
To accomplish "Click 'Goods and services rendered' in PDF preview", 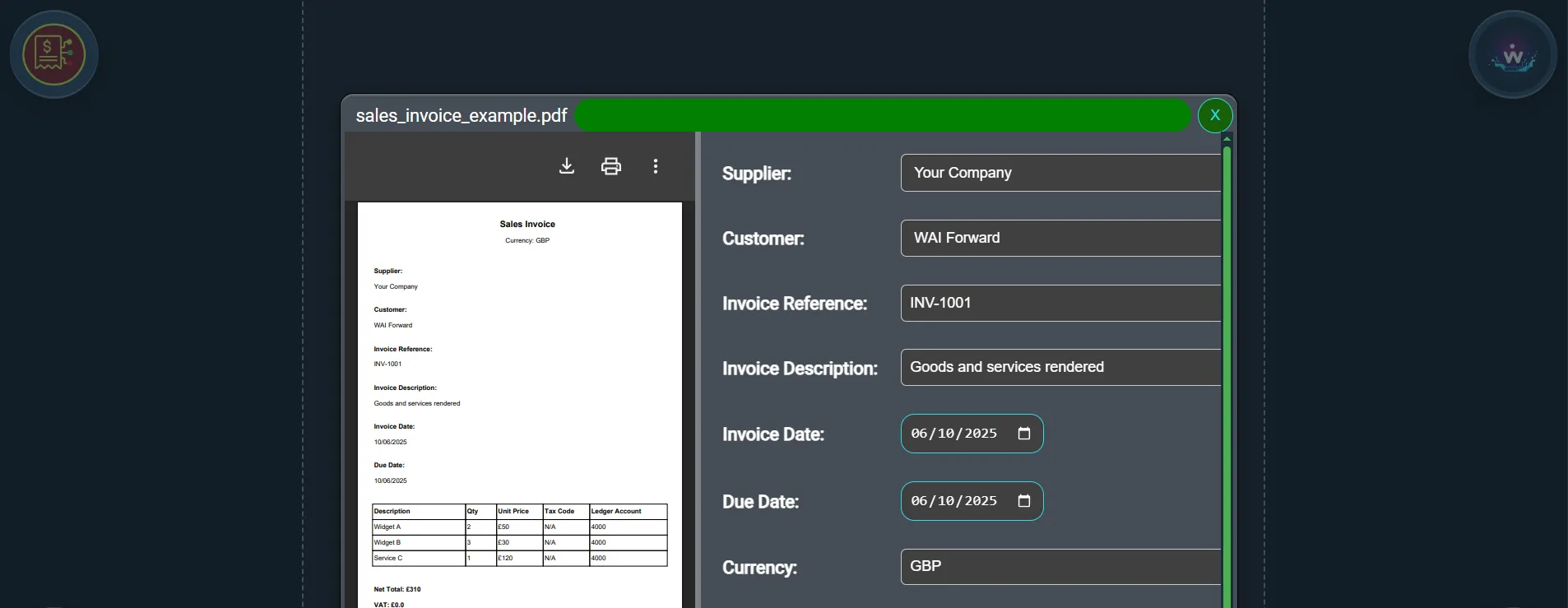I will (x=417, y=404).
